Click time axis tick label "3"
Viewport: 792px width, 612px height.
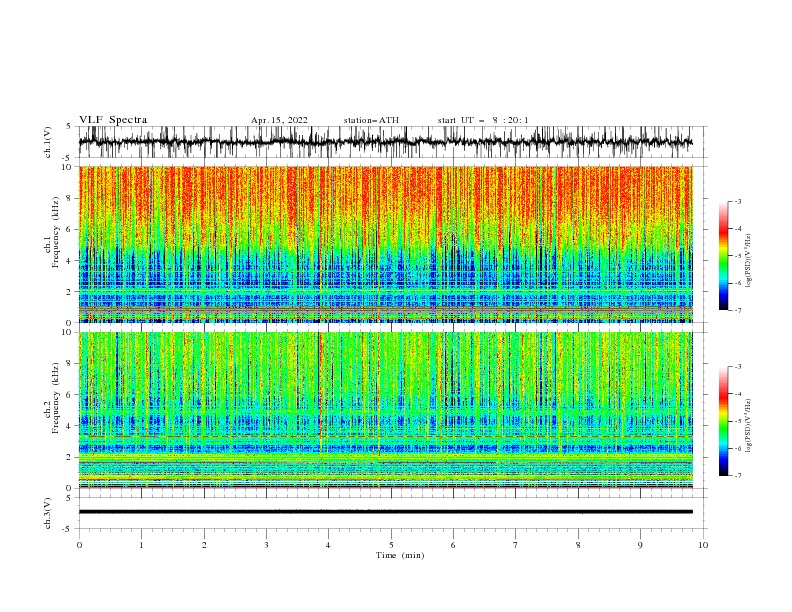[x=266, y=545]
